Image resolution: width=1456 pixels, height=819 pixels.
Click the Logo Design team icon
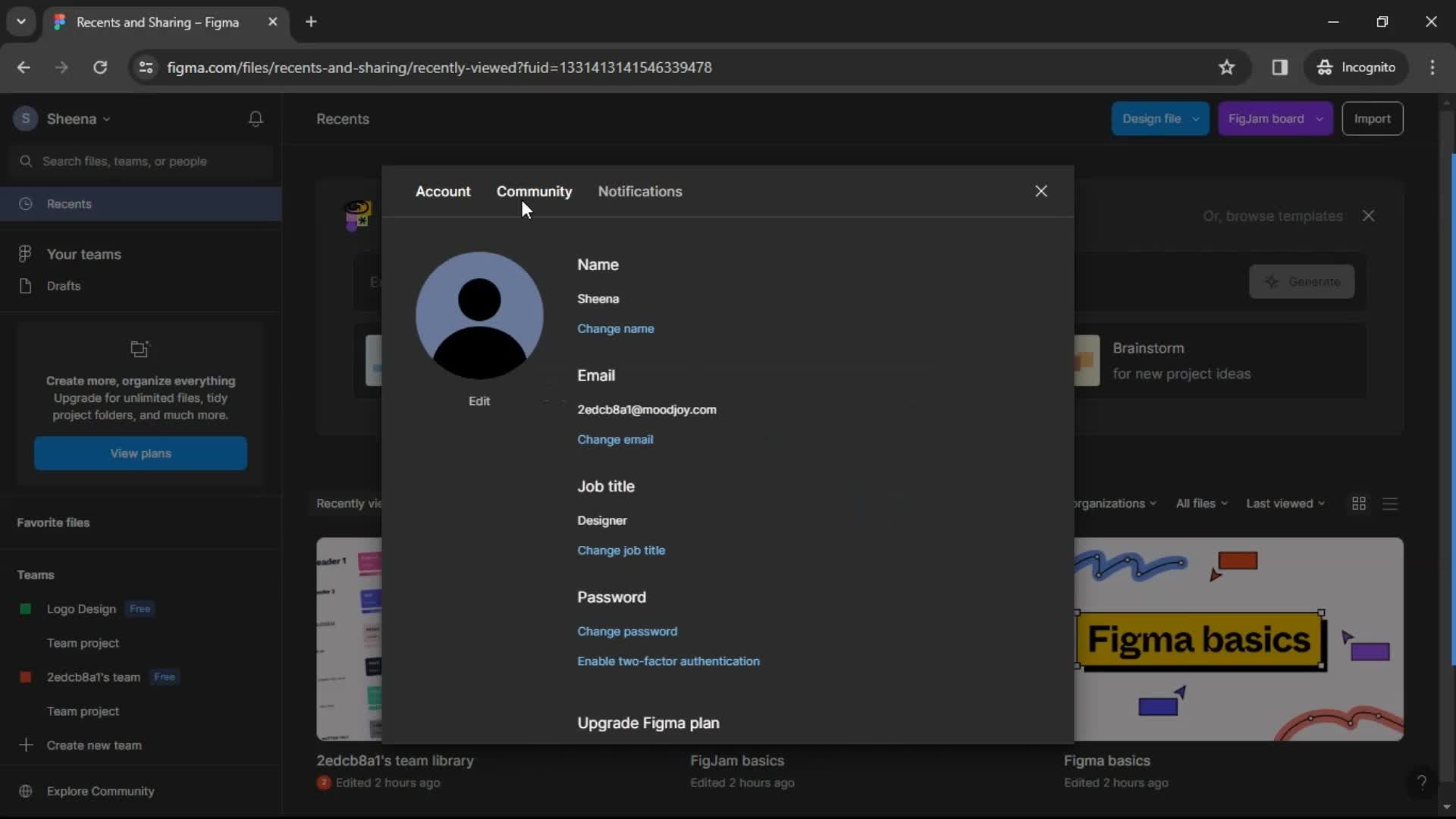click(x=25, y=608)
